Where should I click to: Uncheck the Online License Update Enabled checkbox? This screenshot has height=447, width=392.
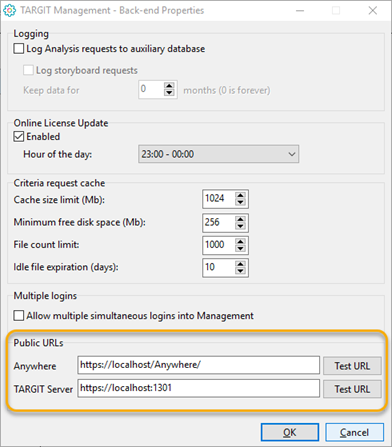[x=19, y=137]
